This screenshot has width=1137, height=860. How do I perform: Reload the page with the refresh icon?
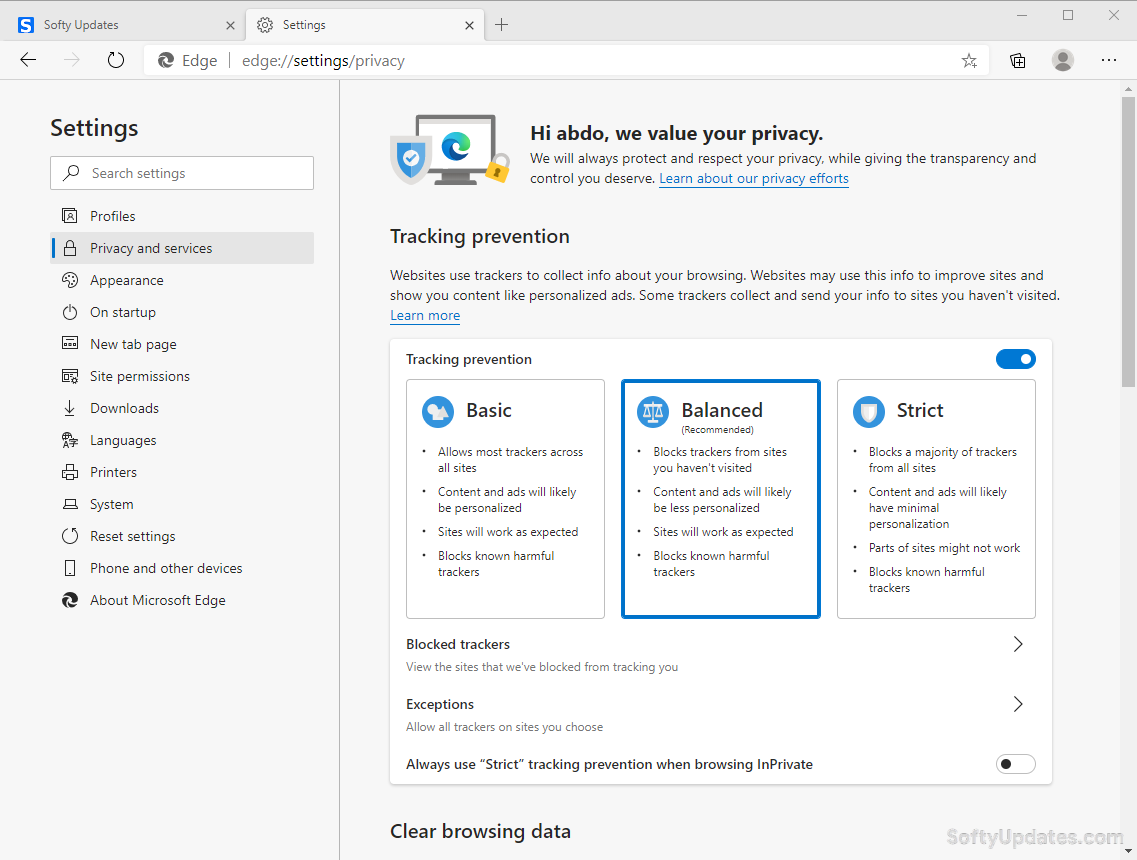[116, 60]
